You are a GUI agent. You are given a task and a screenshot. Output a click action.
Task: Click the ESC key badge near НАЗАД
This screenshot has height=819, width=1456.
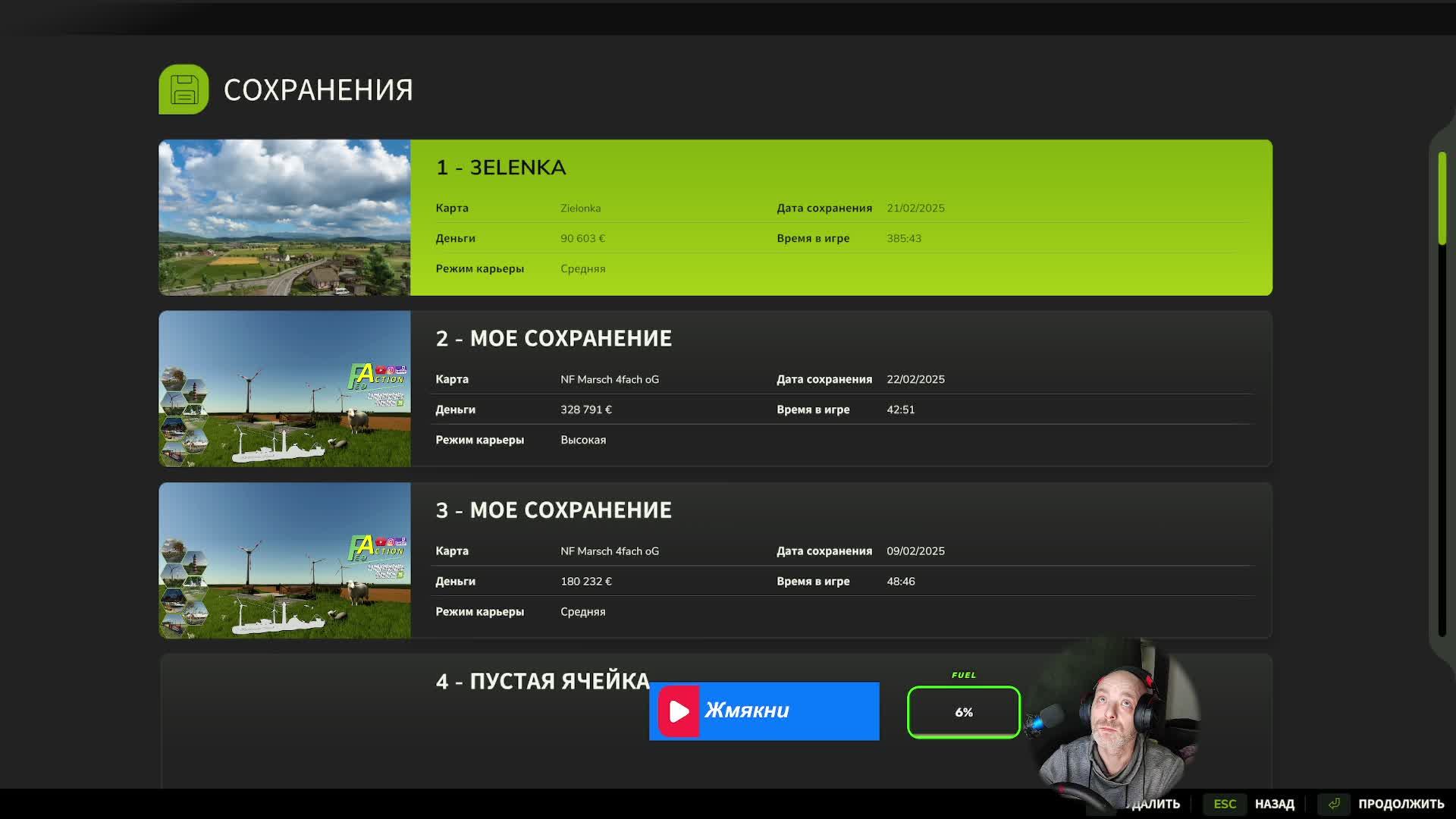coord(1225,804)
